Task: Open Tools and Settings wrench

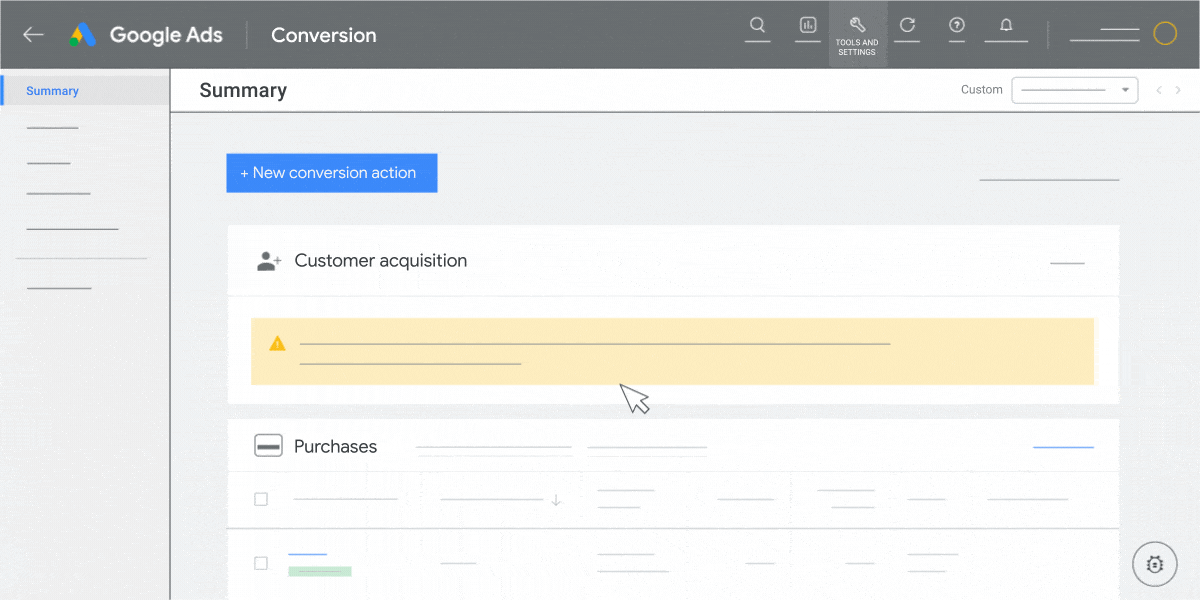Action: pos(857,33)
